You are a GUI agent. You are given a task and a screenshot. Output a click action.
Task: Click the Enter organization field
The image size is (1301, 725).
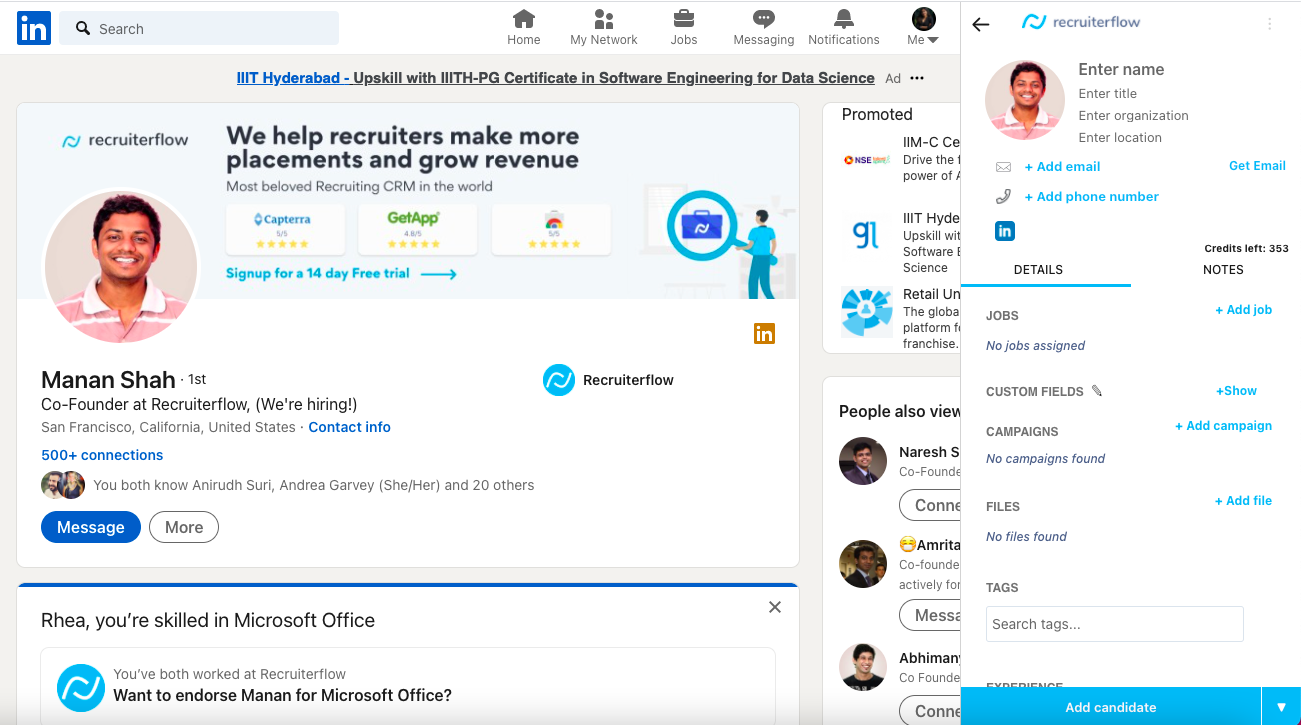coord(1134,115)
